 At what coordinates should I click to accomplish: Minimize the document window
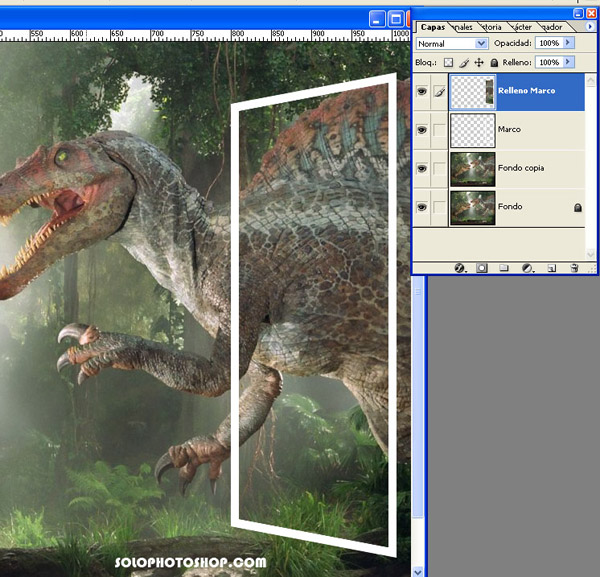[x=377, y=19]
